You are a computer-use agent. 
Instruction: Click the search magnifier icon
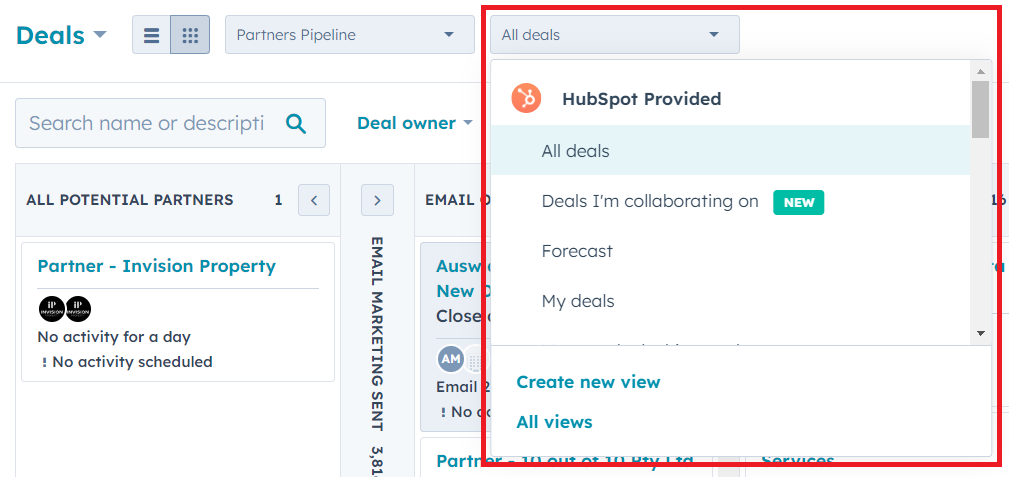[296, 123]
